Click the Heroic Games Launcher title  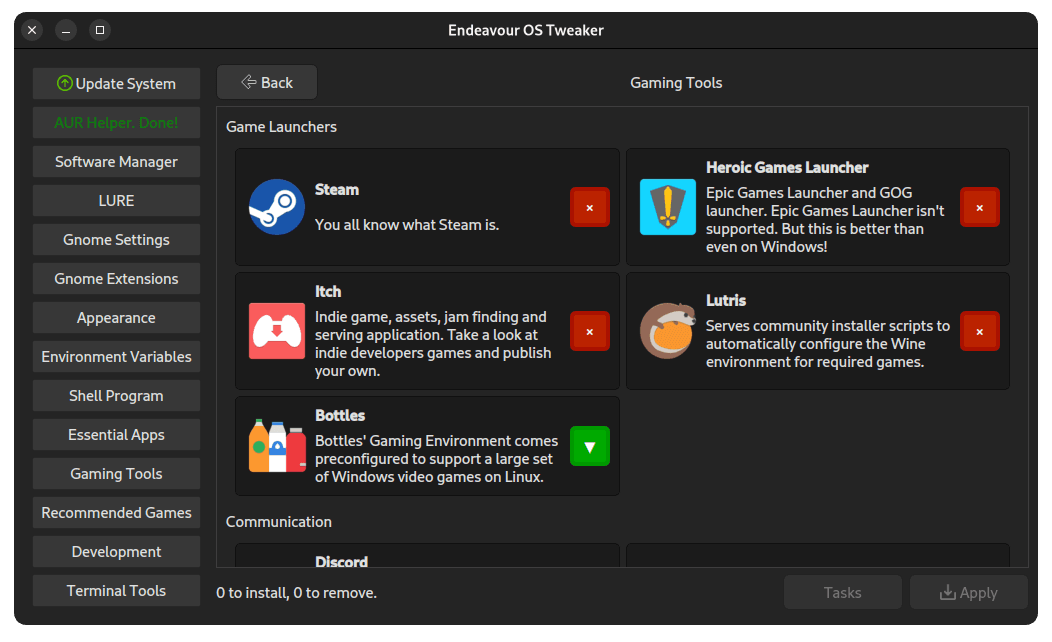tap(787, 168)
